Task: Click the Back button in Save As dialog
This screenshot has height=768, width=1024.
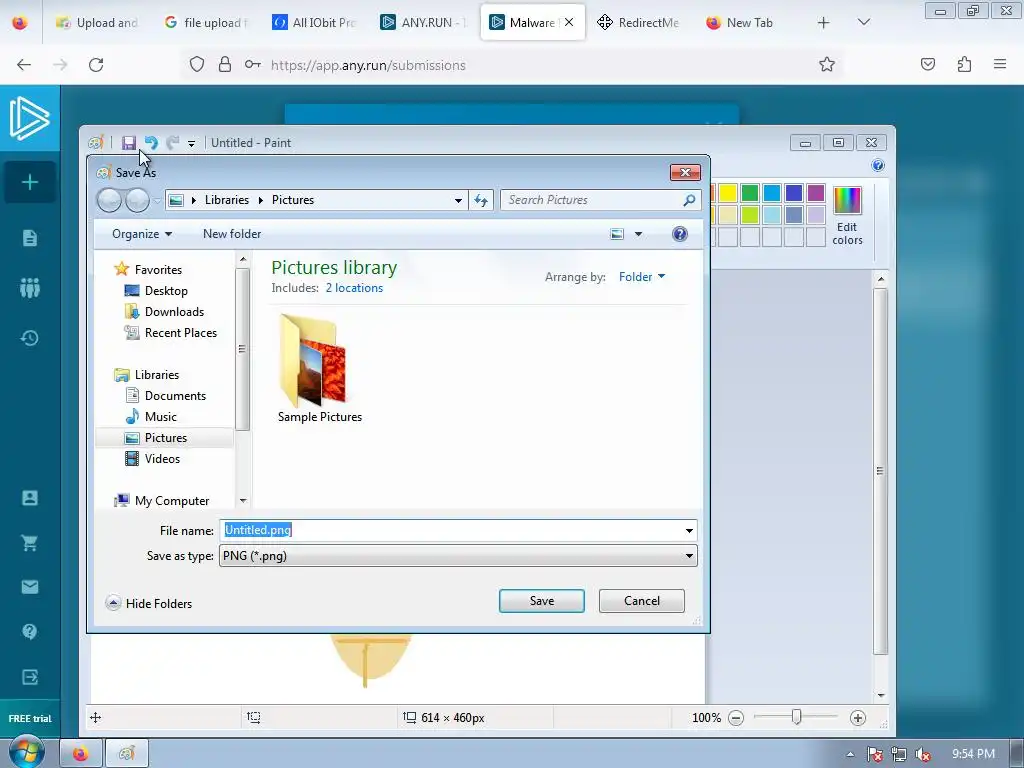Action: point(109,200)
